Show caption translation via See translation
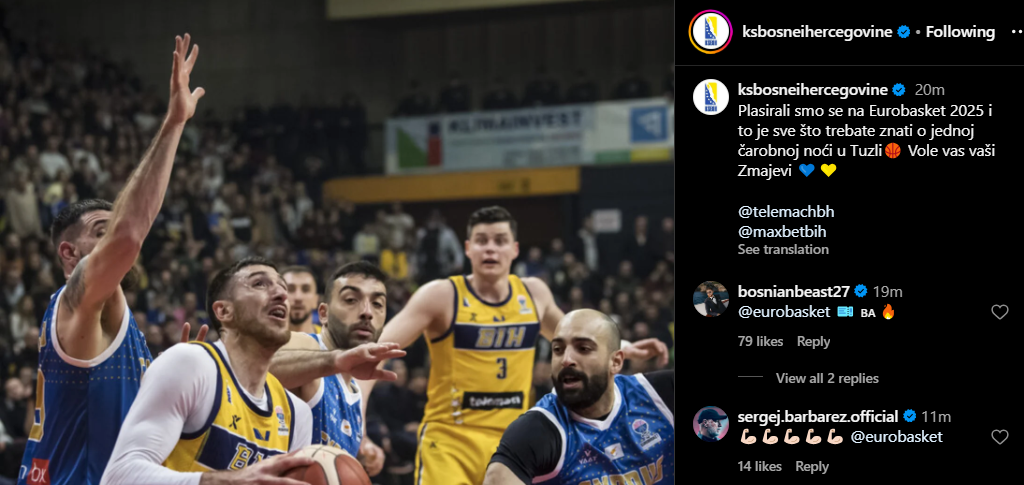 783,249
